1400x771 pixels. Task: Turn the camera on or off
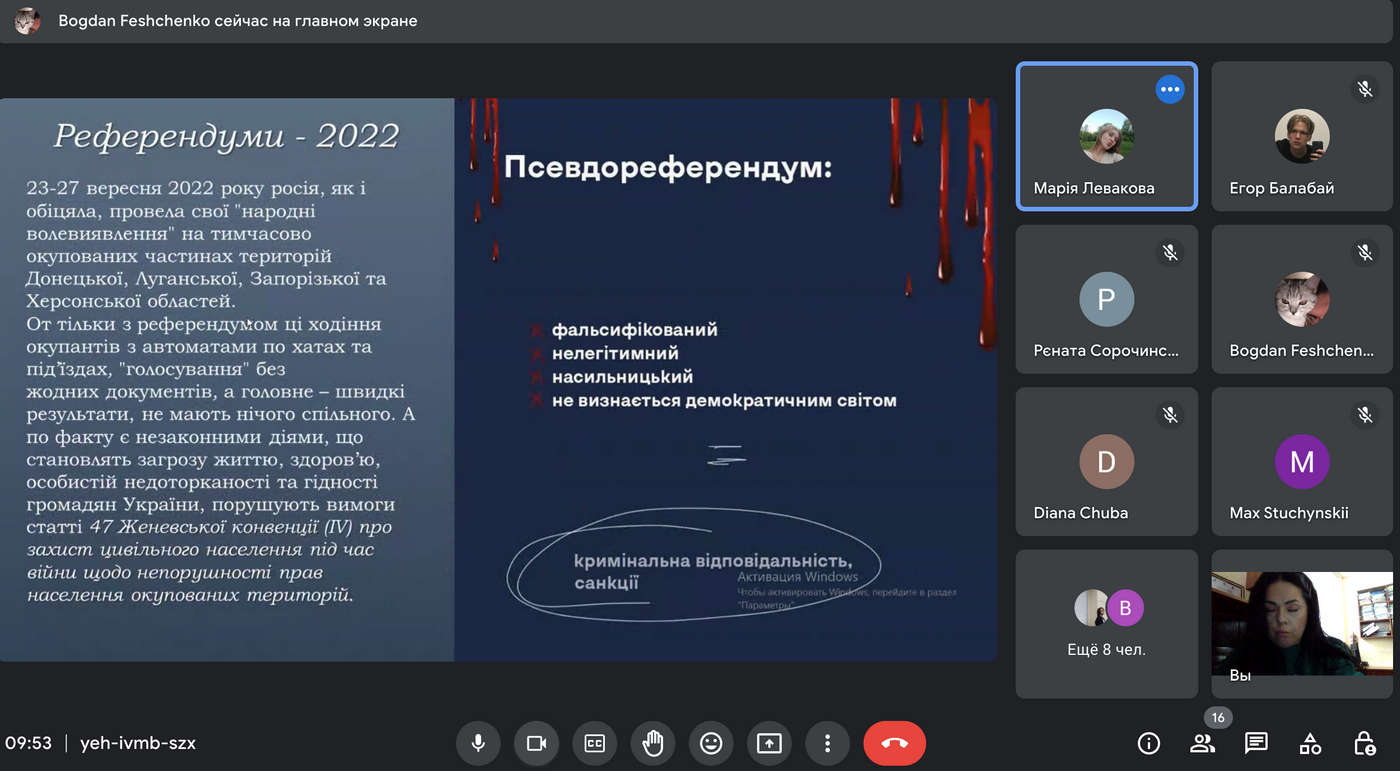[536, 743]
